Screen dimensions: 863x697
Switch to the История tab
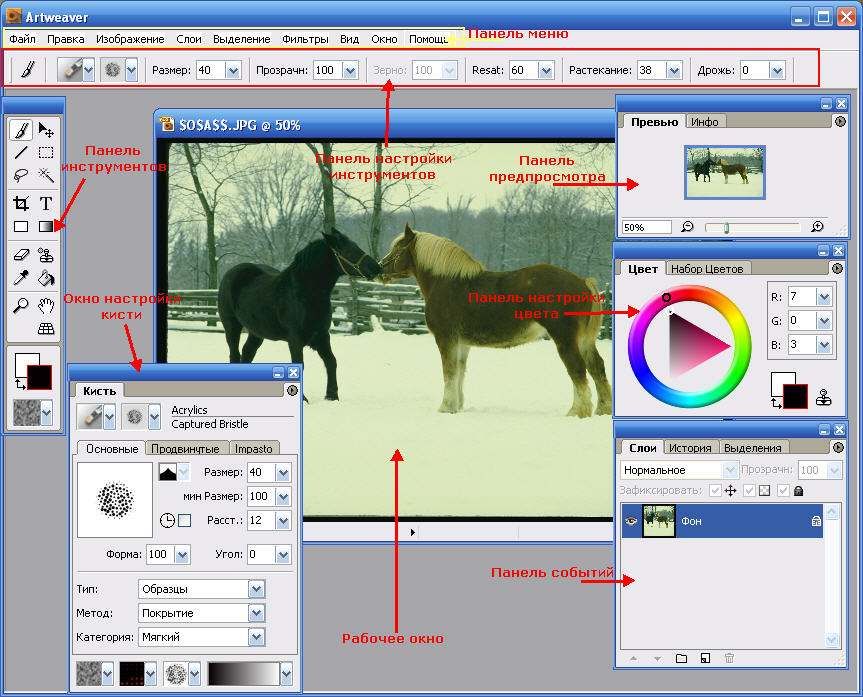[690, 448]
